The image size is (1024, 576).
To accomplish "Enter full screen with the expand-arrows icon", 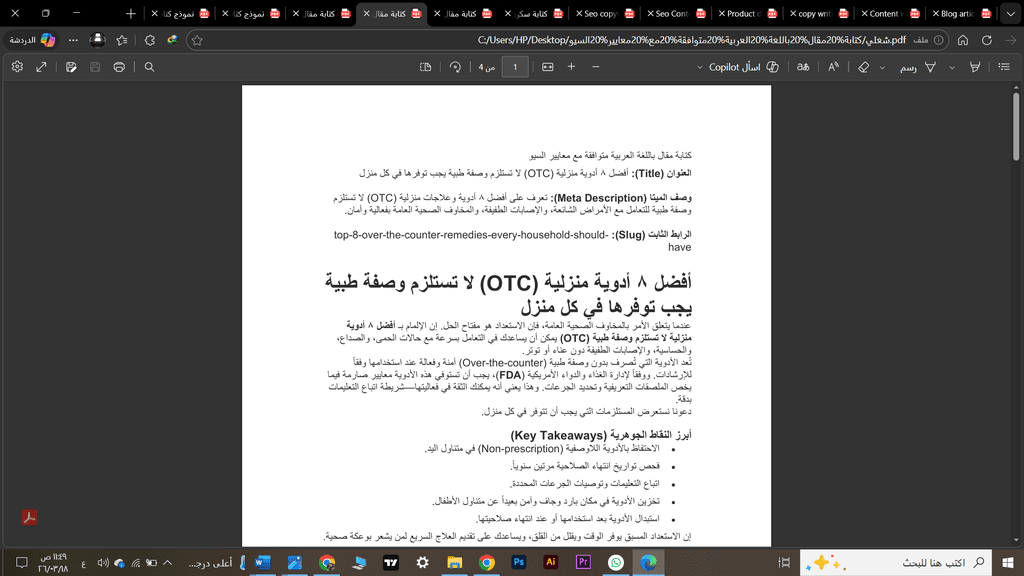I will point(41,67).
